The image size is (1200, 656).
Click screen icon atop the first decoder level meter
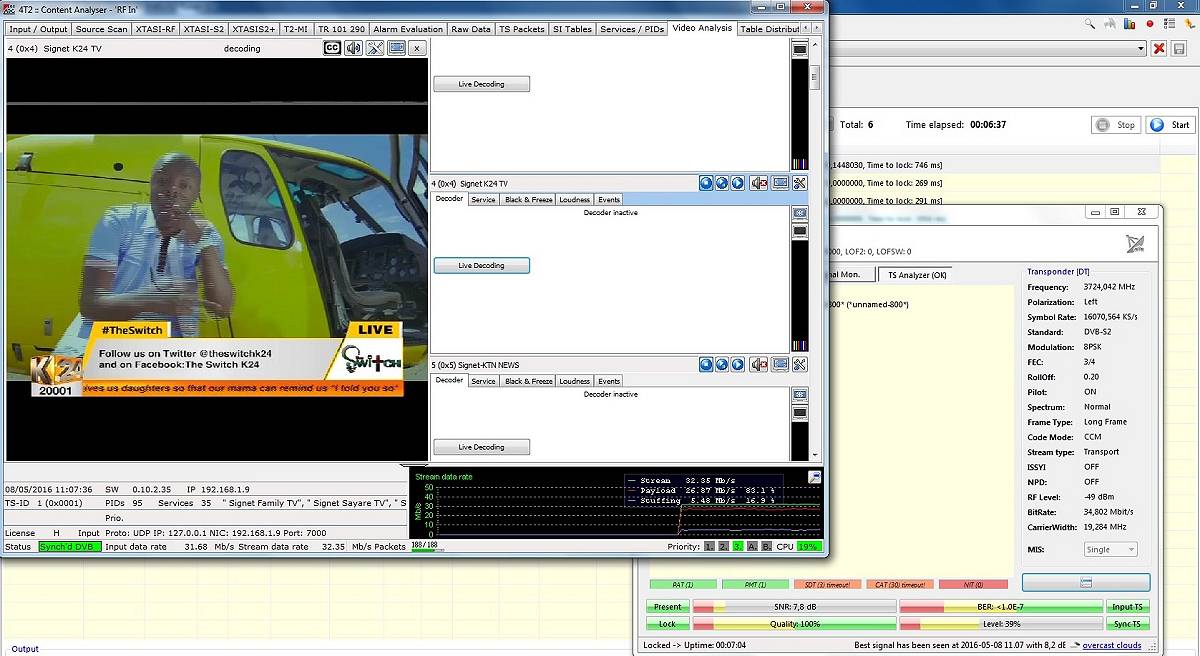coord(800,49)
